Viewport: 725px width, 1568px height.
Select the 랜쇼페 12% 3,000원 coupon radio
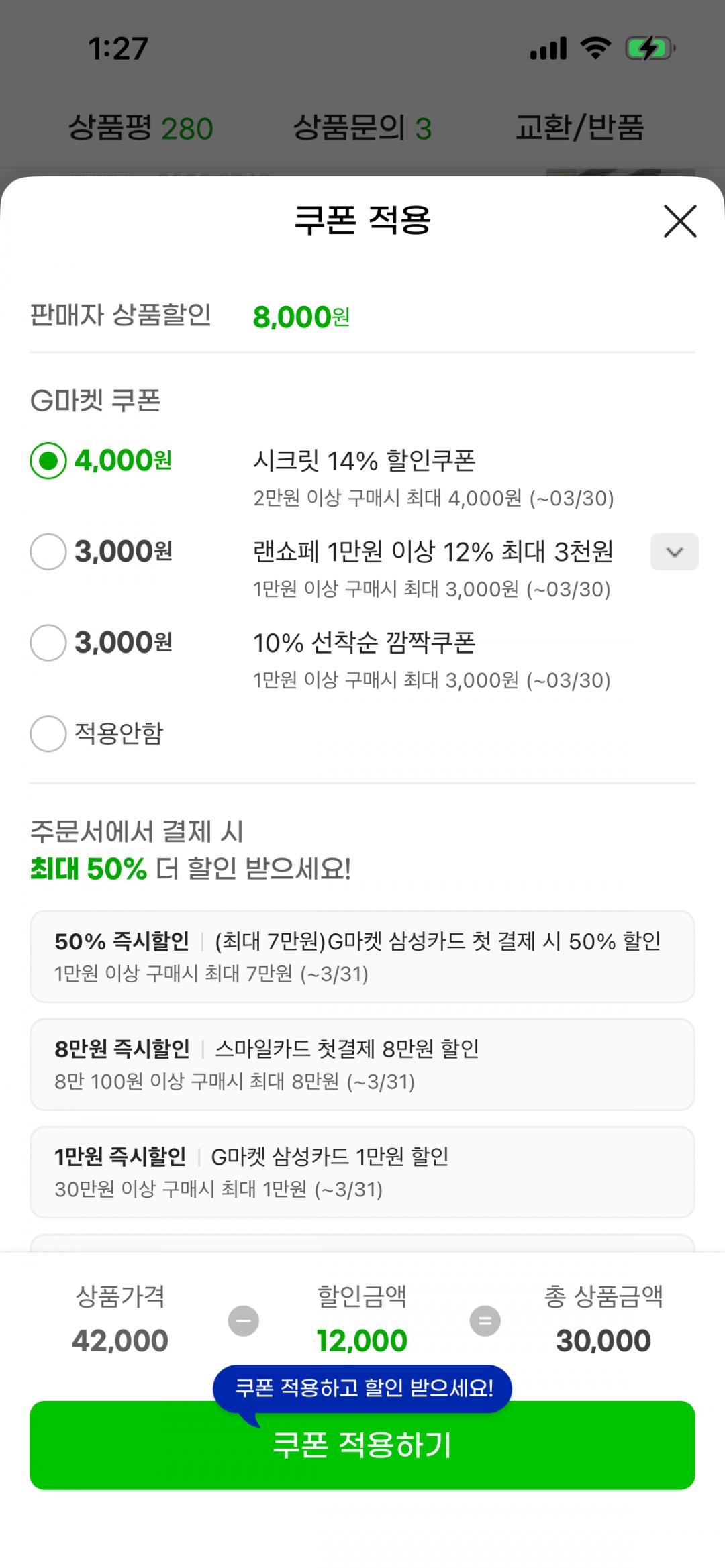[x=48, y=552]
